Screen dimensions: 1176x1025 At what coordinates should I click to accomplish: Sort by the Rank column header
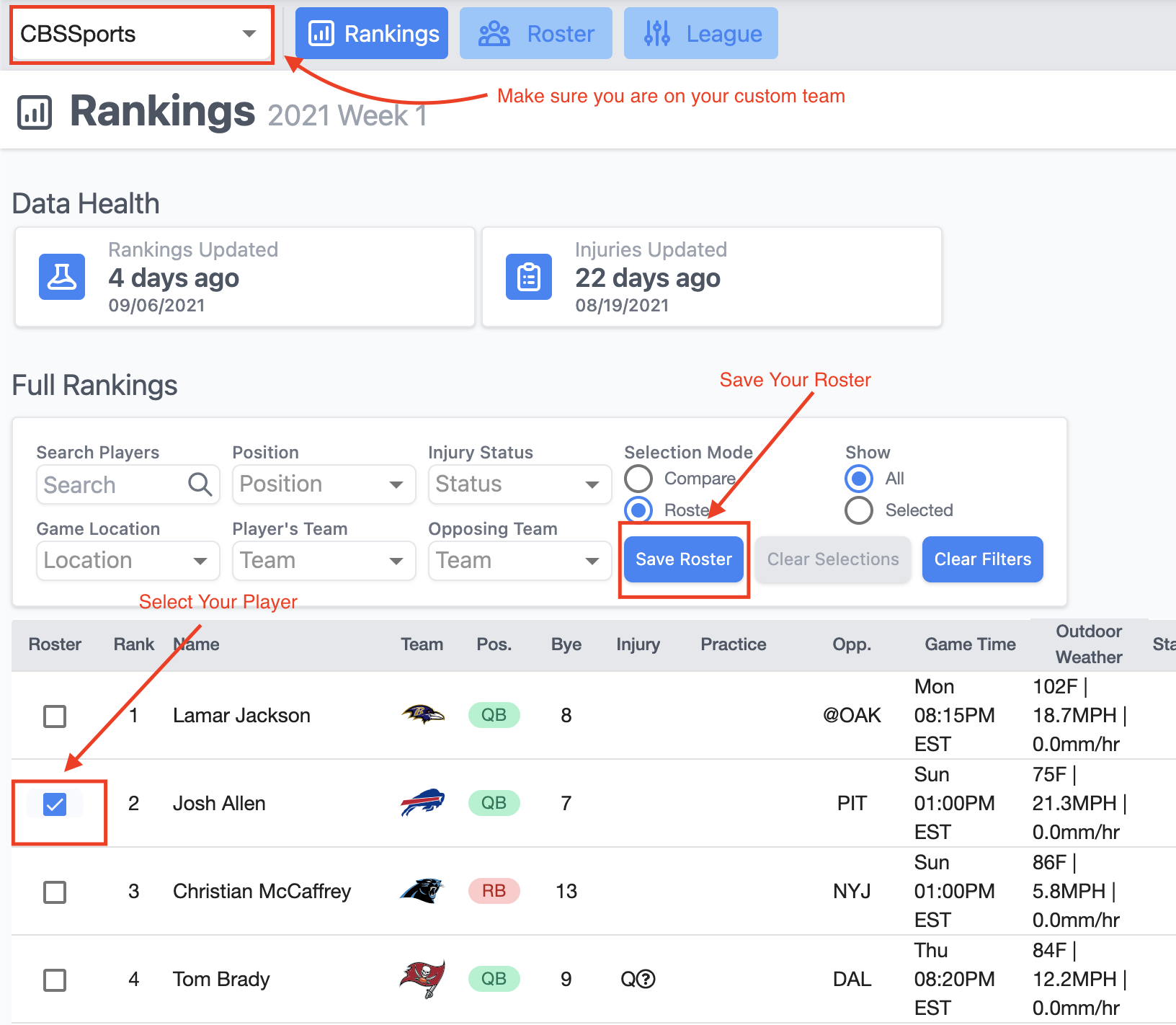134,644
